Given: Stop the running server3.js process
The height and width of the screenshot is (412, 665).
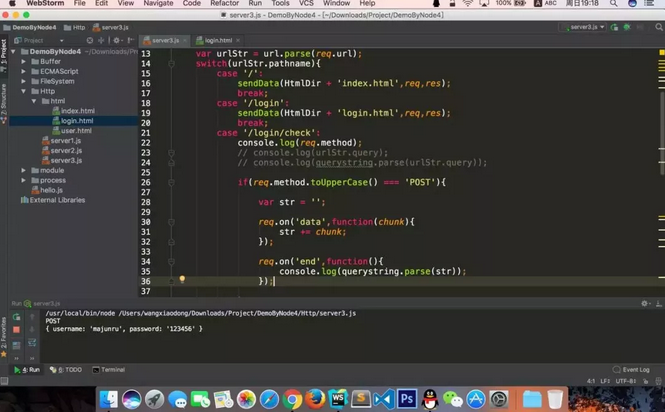Looking at the screenshot, I should pos(16,329).
